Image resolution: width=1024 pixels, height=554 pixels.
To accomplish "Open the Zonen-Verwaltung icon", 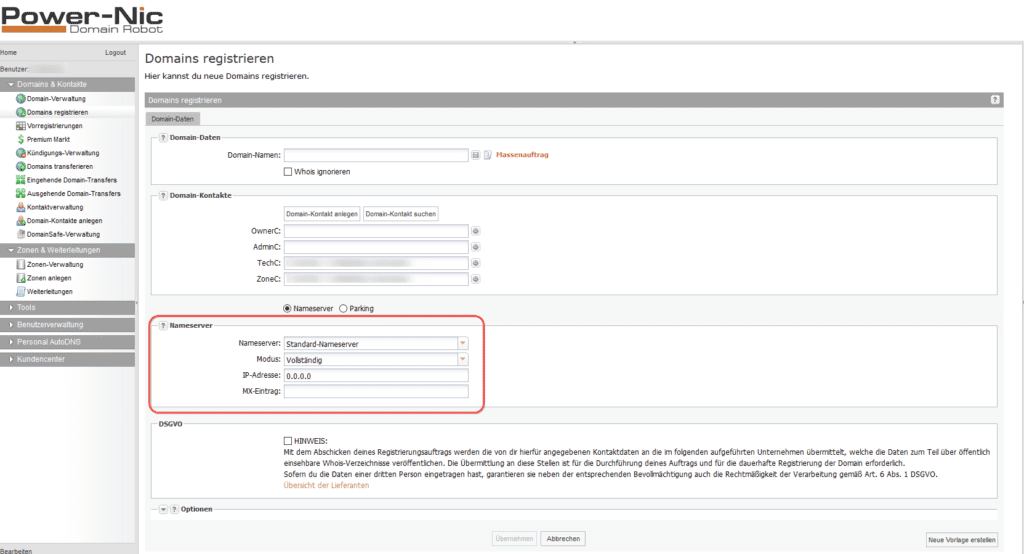I will 21,265.
